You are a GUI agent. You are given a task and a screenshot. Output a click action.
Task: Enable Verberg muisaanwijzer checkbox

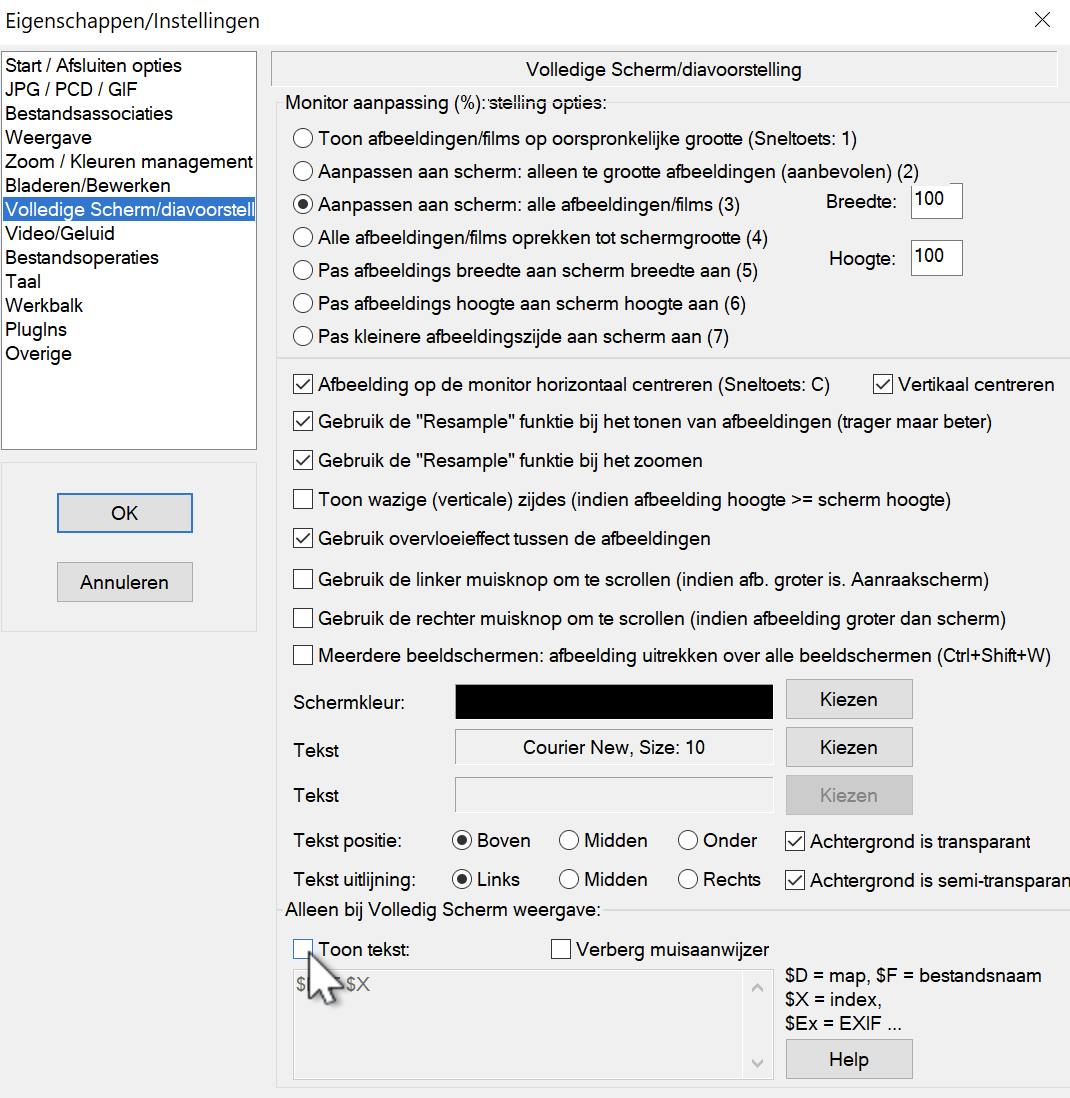tap(561, 949)
